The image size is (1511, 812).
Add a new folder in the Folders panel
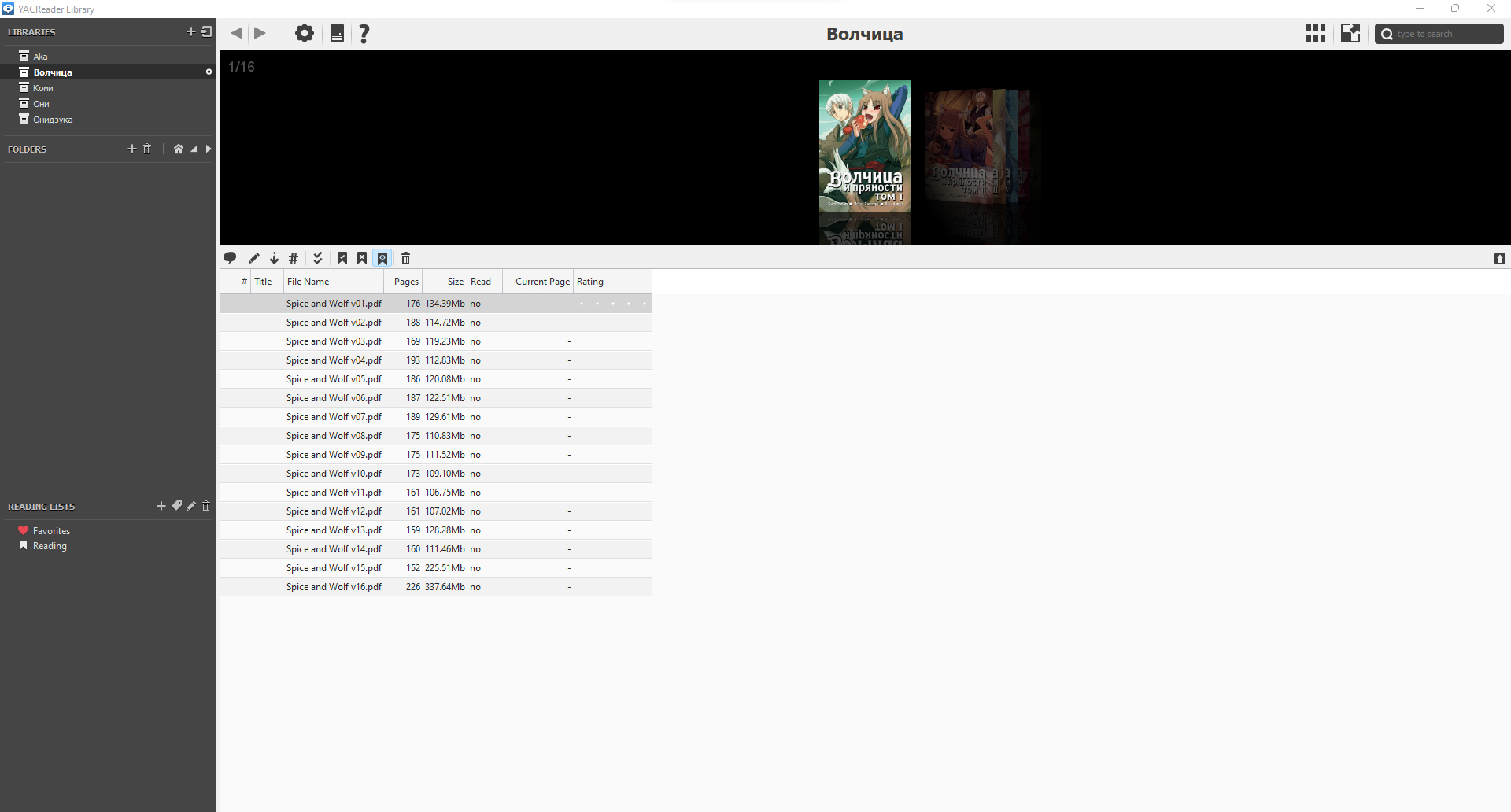tap(132, 149)
